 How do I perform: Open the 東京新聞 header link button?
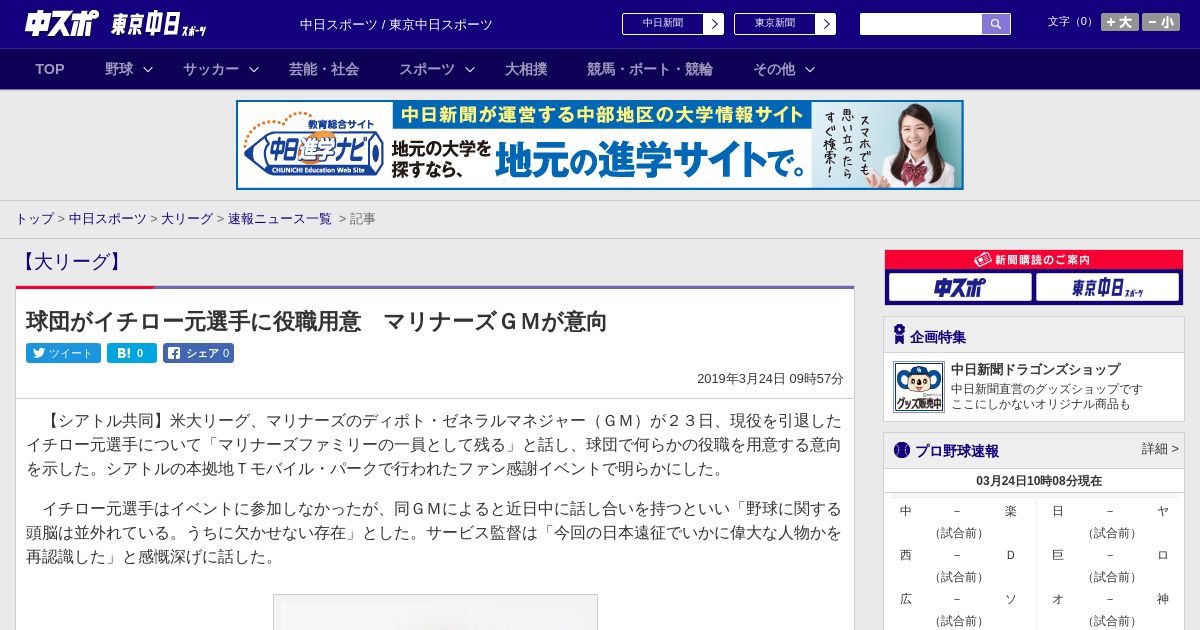(x=775, y=24)
